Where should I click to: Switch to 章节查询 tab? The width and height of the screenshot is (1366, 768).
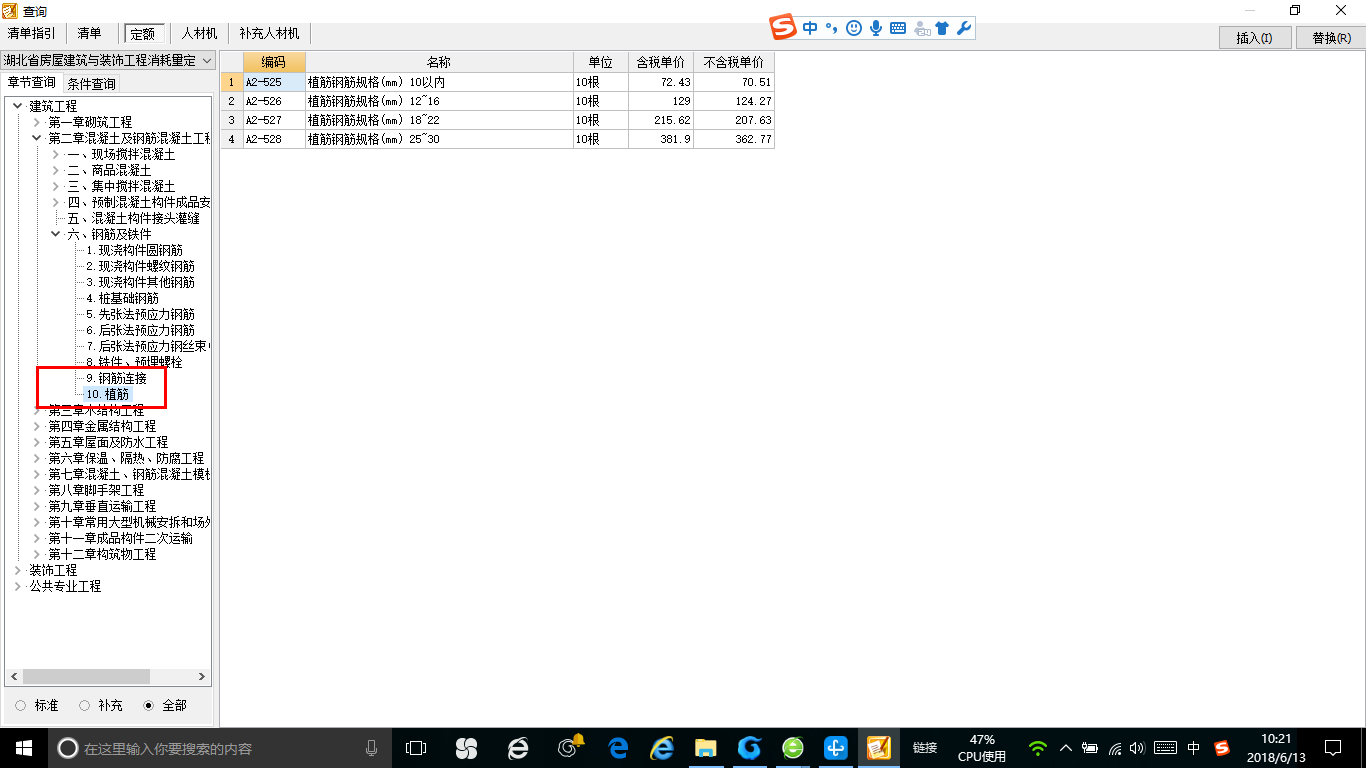32,83
